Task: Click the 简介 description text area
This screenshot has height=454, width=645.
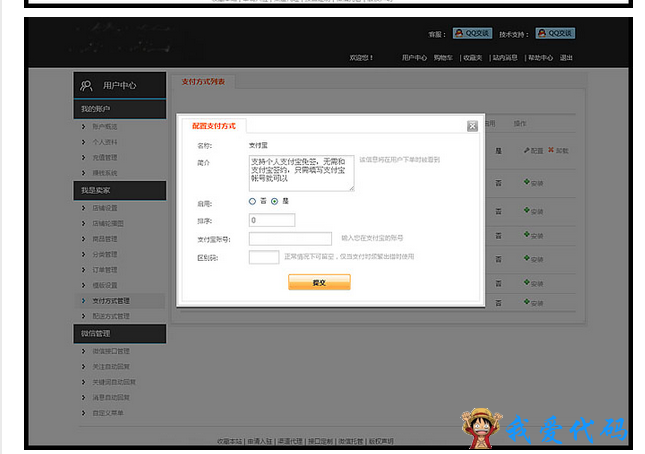Action: tap(302, 173)
